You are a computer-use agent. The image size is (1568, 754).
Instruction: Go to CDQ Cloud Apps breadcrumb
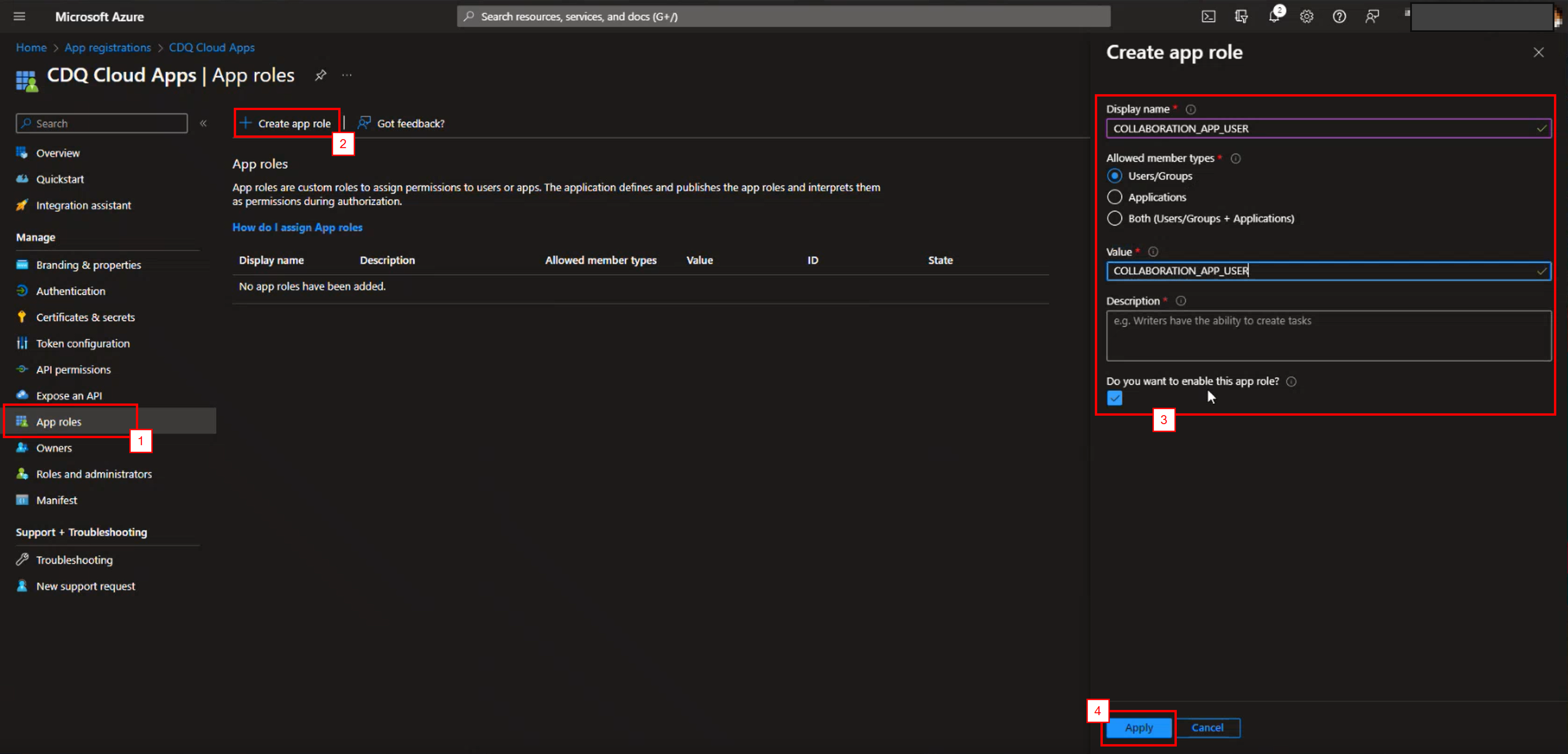tap(212, 47)
